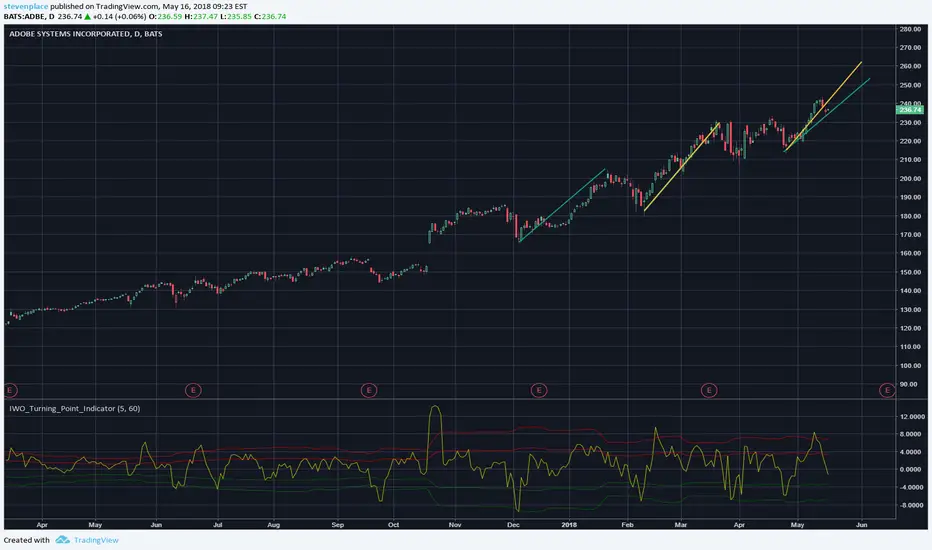Click the 150.00 price axis label

click(x=910, y=272)
